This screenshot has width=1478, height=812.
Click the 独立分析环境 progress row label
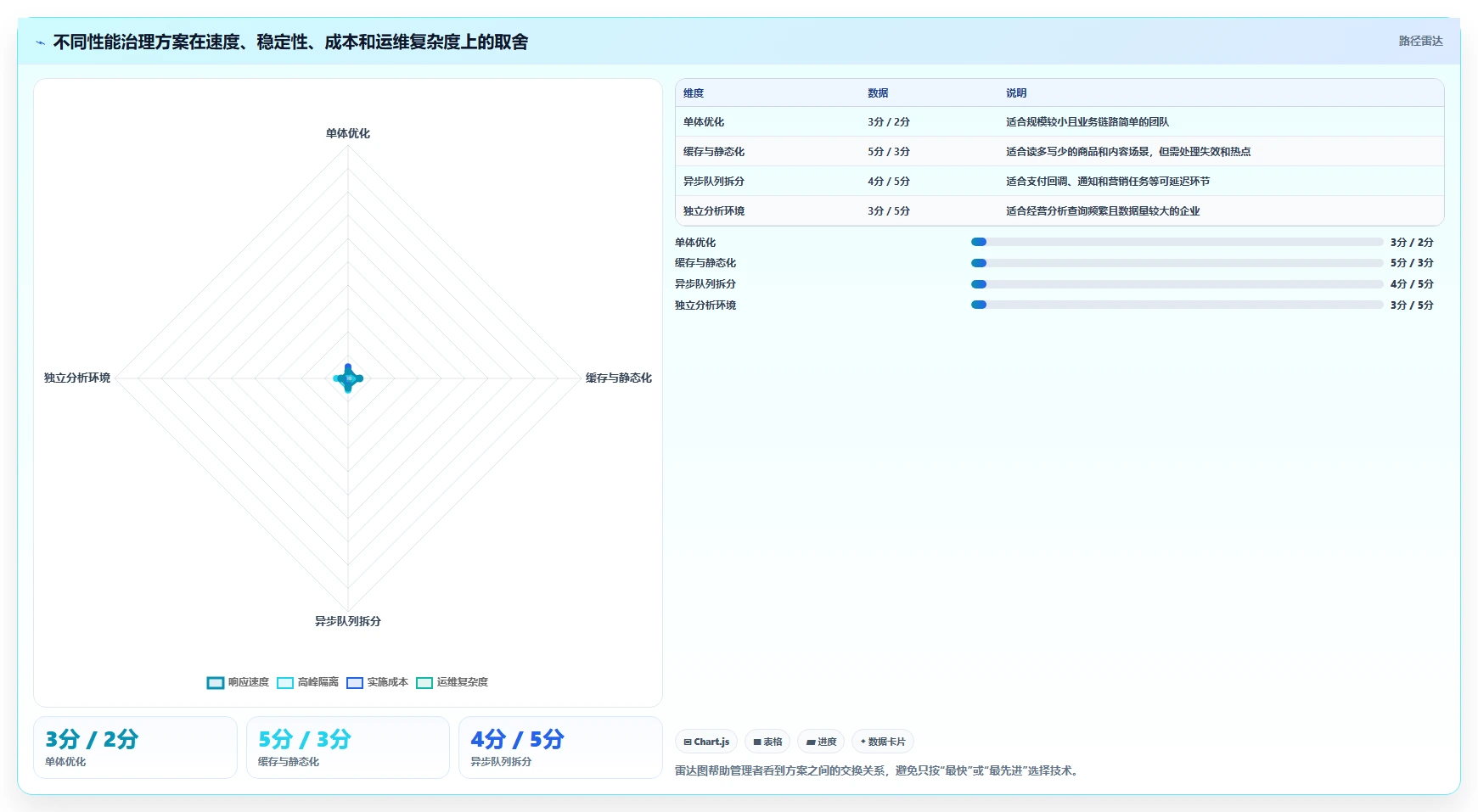pyautogui.click(x=705, y=305)
